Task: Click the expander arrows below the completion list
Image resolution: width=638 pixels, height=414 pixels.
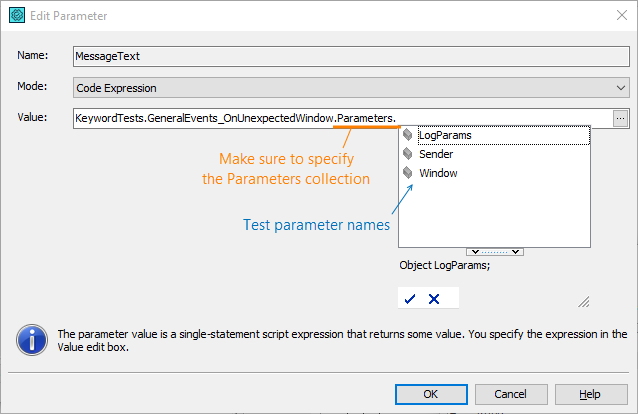Action: (x=495, y=252)
